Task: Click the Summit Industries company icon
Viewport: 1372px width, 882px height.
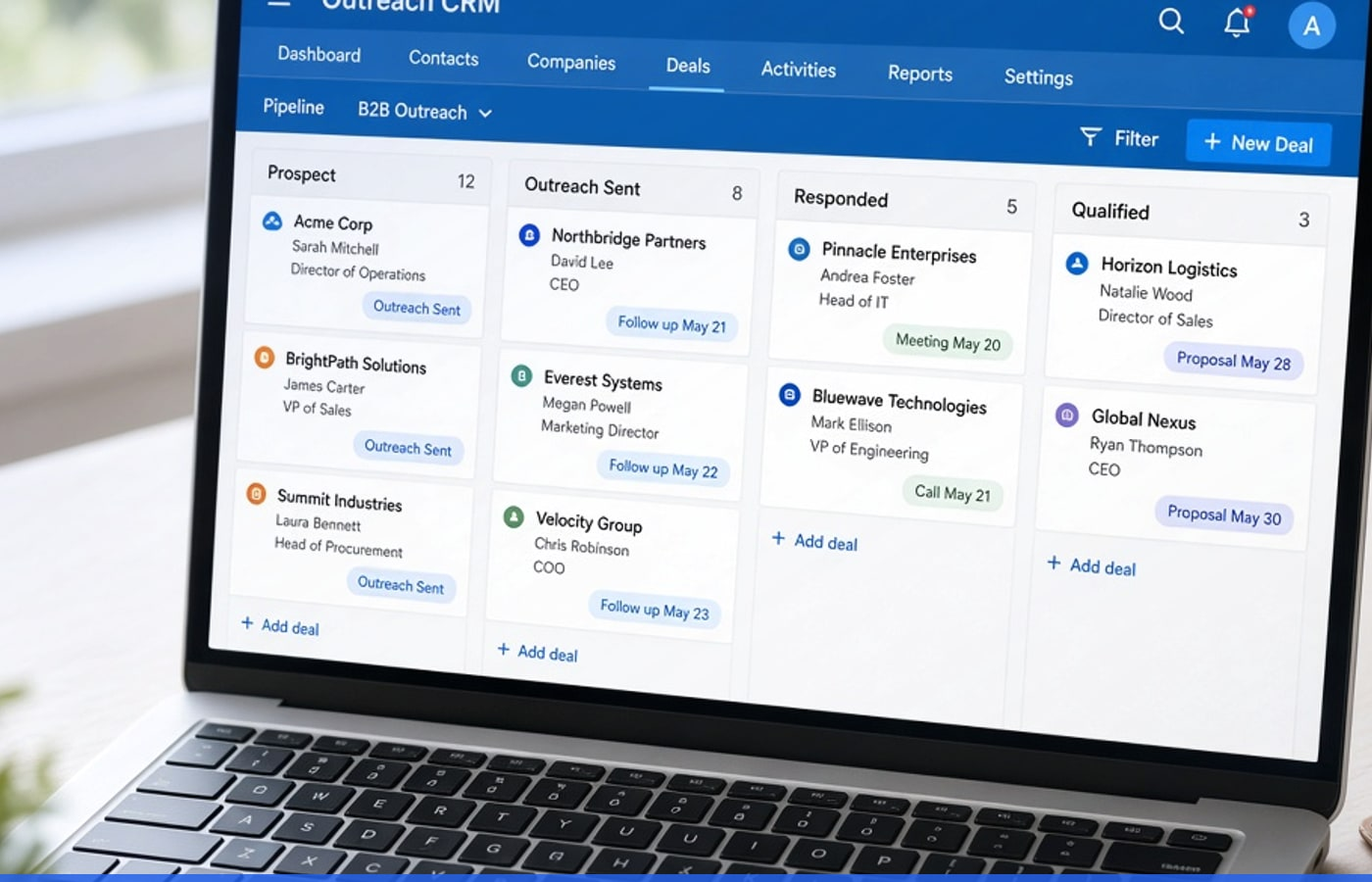Action: coord(256,494)
